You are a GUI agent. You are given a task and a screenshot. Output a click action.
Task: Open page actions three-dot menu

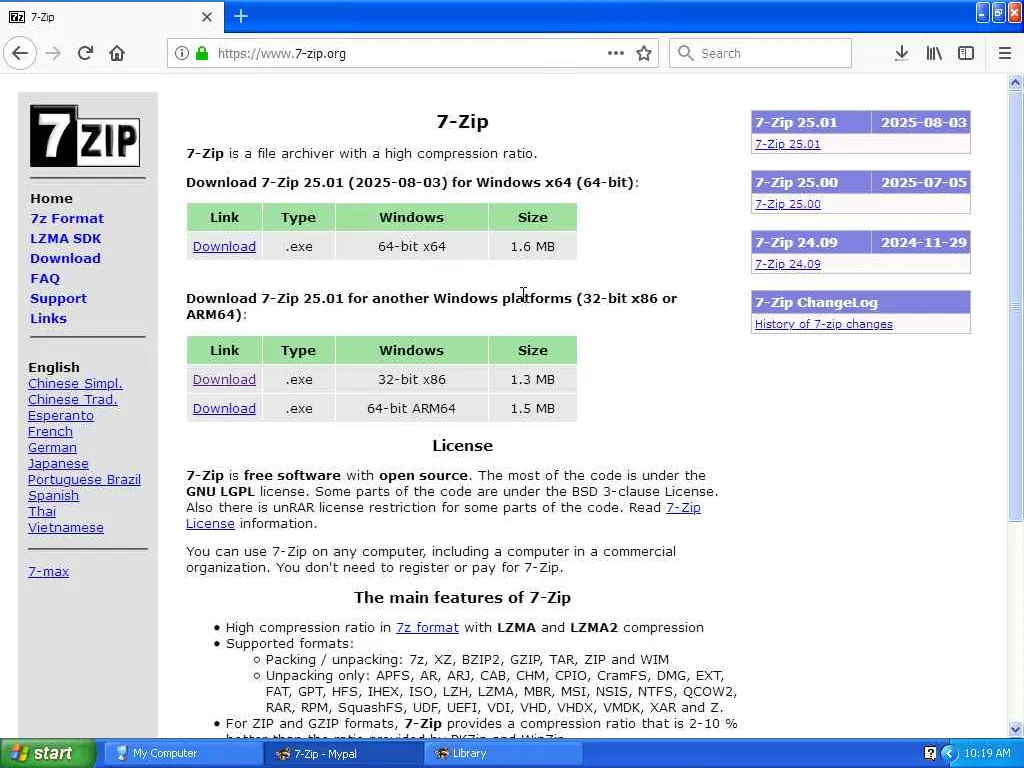(615, 54)
